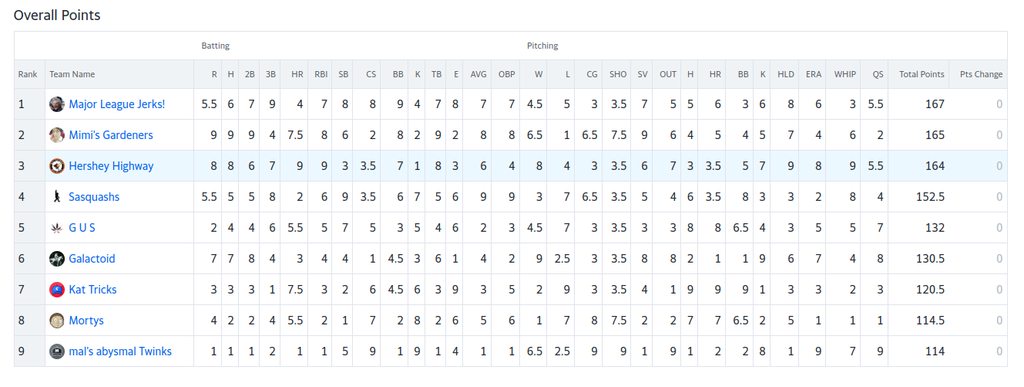
Task: Sort by the Total Points column header
Action: point(921,74)
